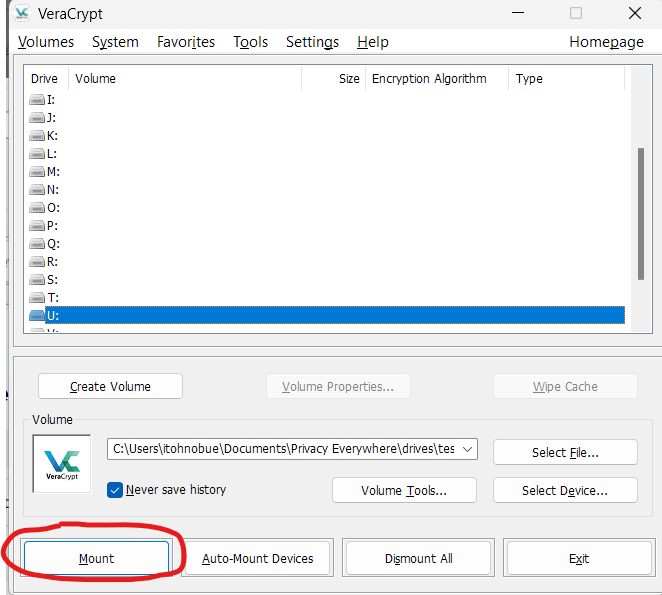Image resolution: width=662 pixels, height=595 pixels.
Task: Click the Encryption Algorithm column header
Action: [x=437, y=79]
